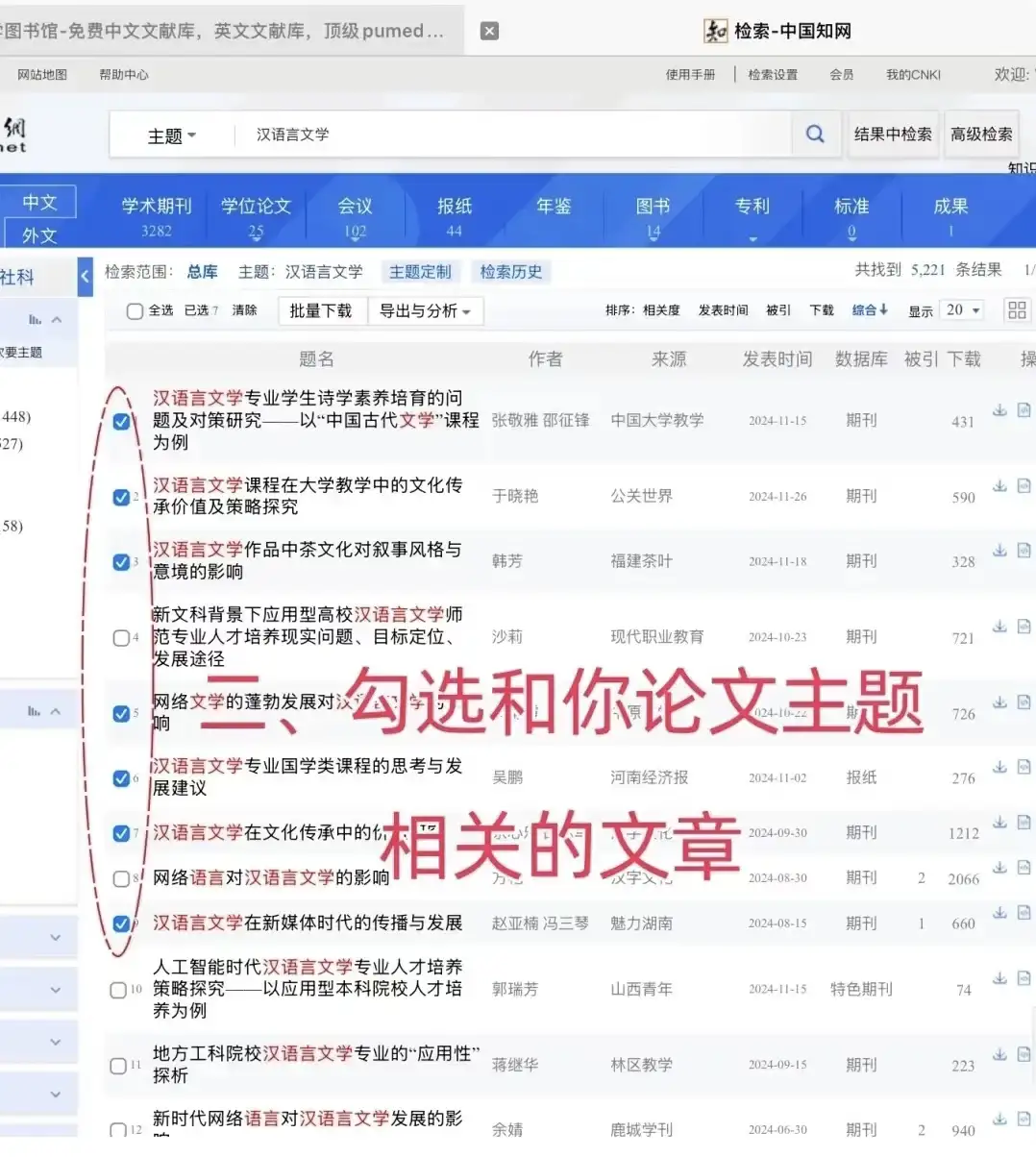Check the checkbox for article 新文科背景下应用型高校
The height and width of the screenshot is (1157, 1036).
[x=121, y=636]
